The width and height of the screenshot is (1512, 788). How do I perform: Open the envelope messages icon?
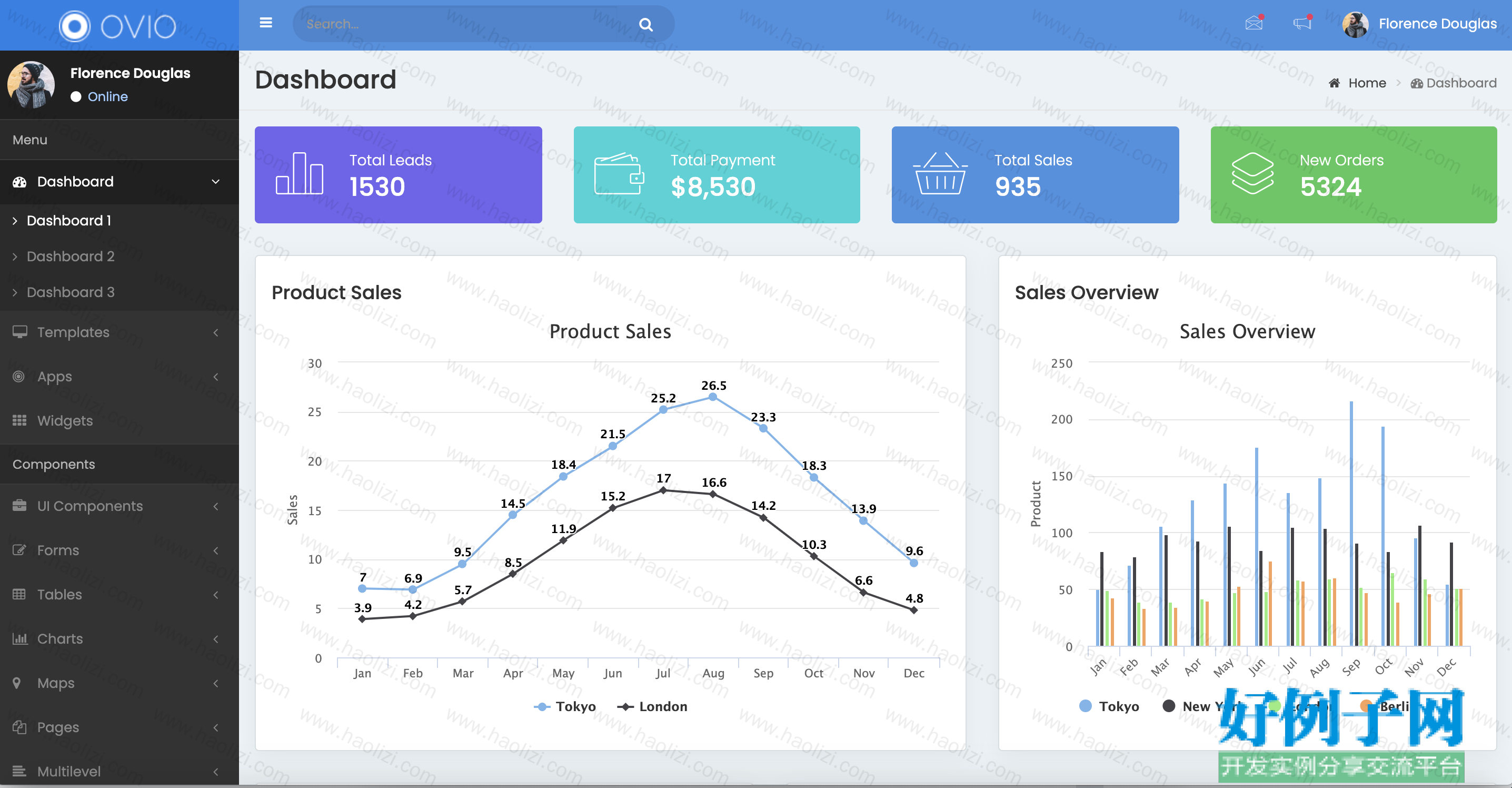point(1254,24)
